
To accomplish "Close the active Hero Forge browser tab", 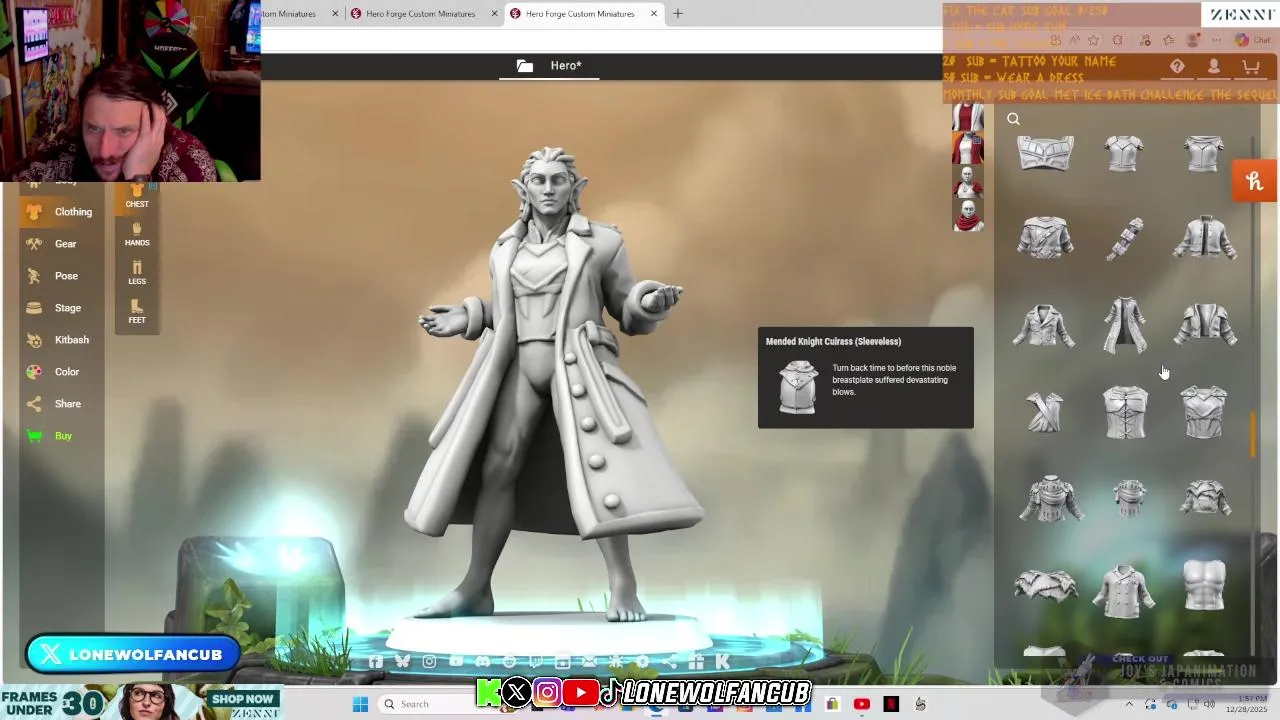I will point(654,14).
